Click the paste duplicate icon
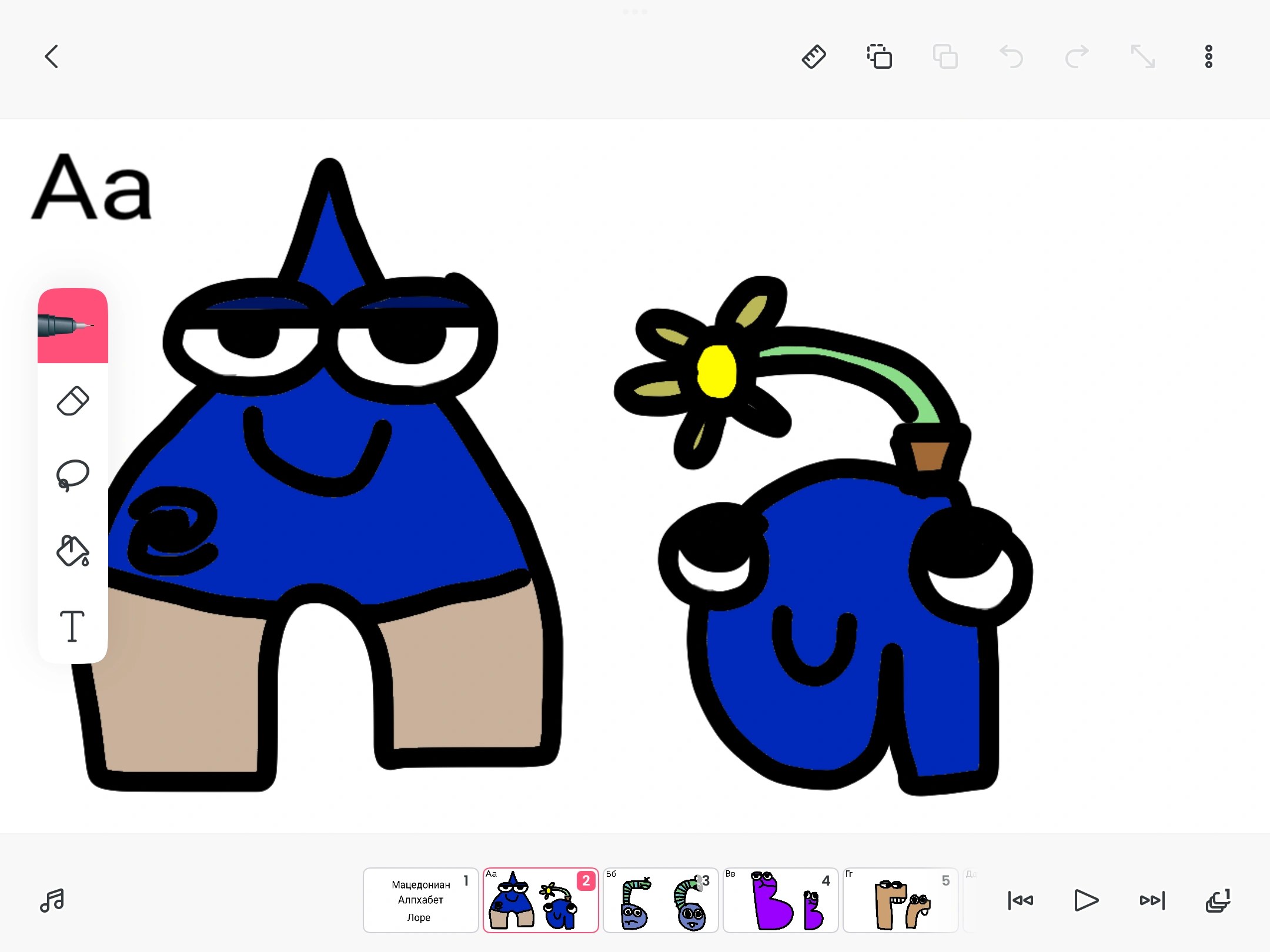 point(945,57)
